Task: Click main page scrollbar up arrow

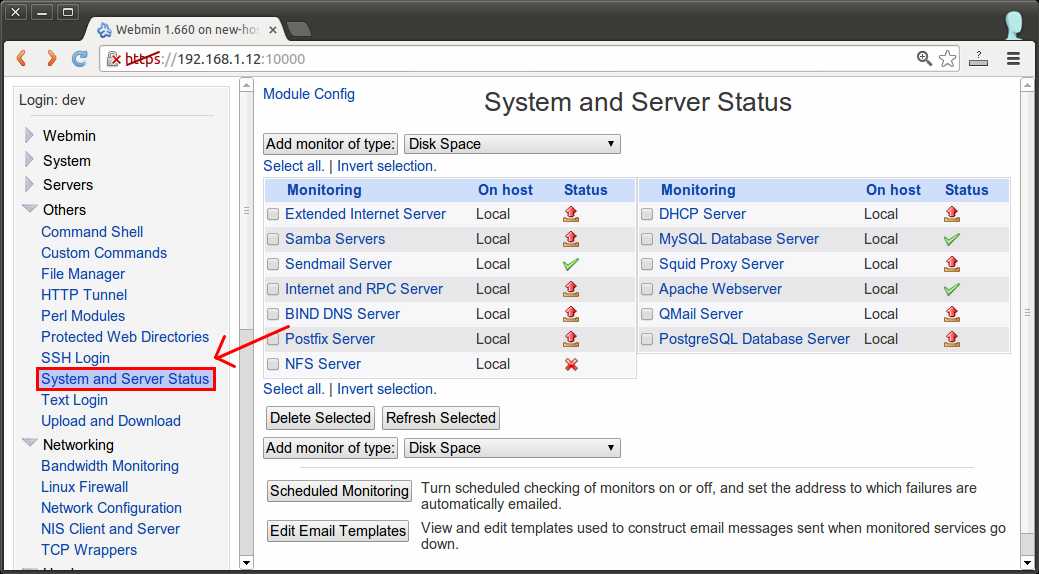Action: click(1026, 86)
